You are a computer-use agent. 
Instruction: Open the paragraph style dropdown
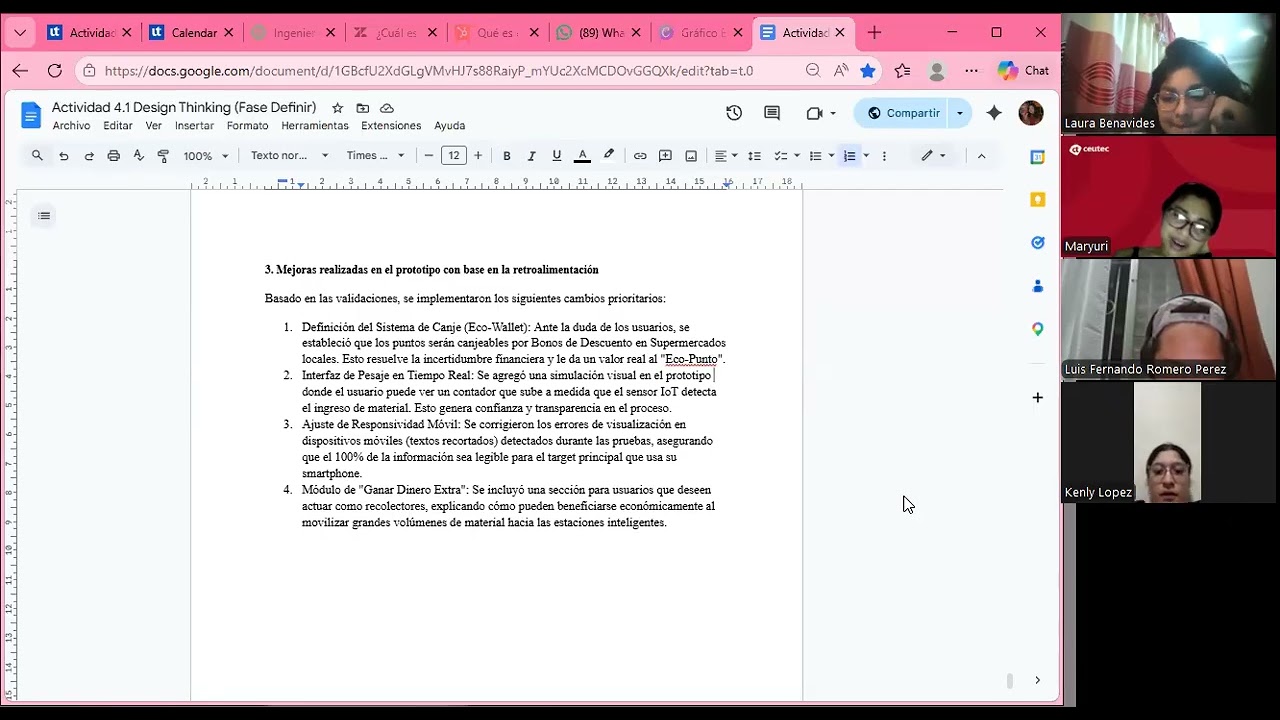289,156
